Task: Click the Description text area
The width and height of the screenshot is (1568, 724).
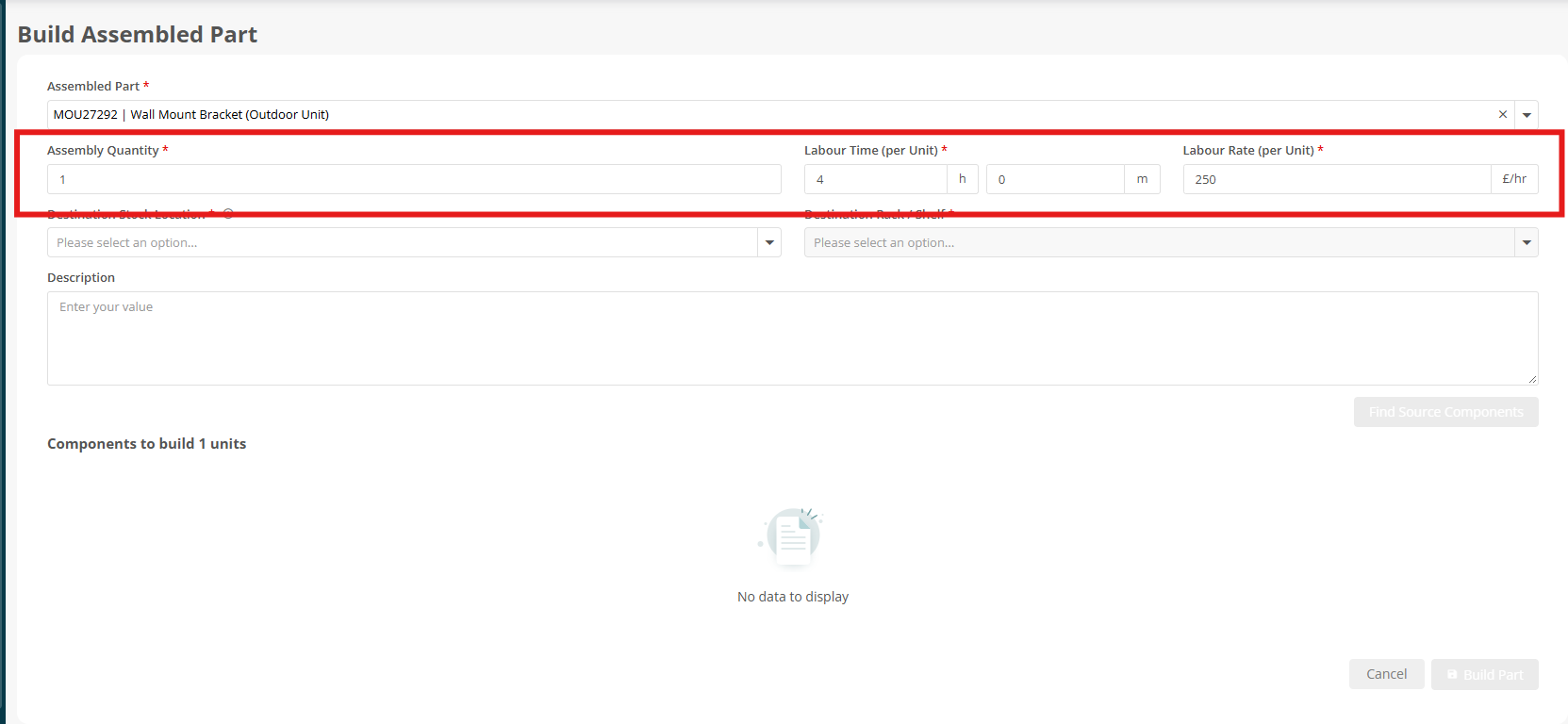Action: click(x=793, y=338)
